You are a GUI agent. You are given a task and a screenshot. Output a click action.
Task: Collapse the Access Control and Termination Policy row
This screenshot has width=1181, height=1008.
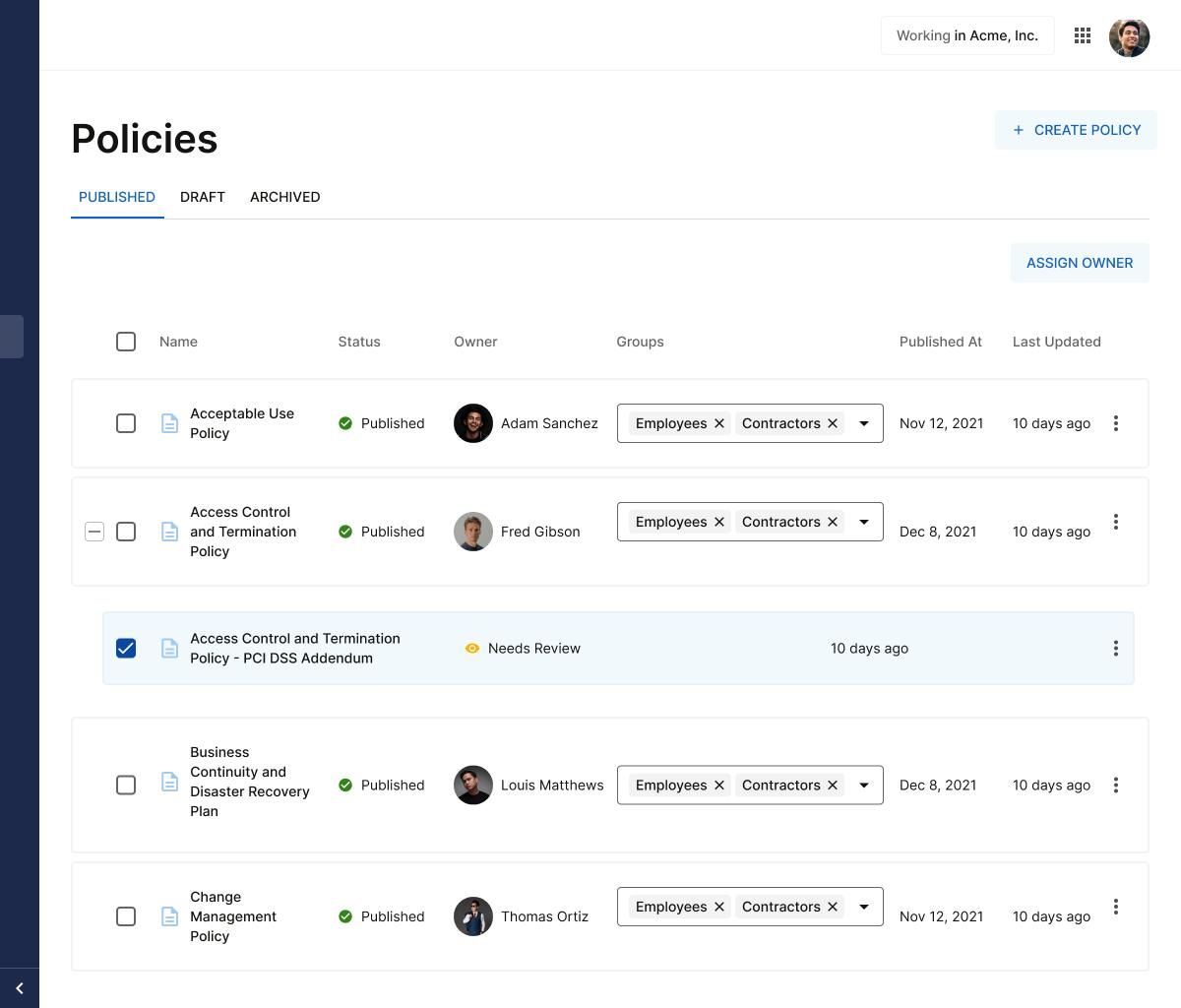94,532
